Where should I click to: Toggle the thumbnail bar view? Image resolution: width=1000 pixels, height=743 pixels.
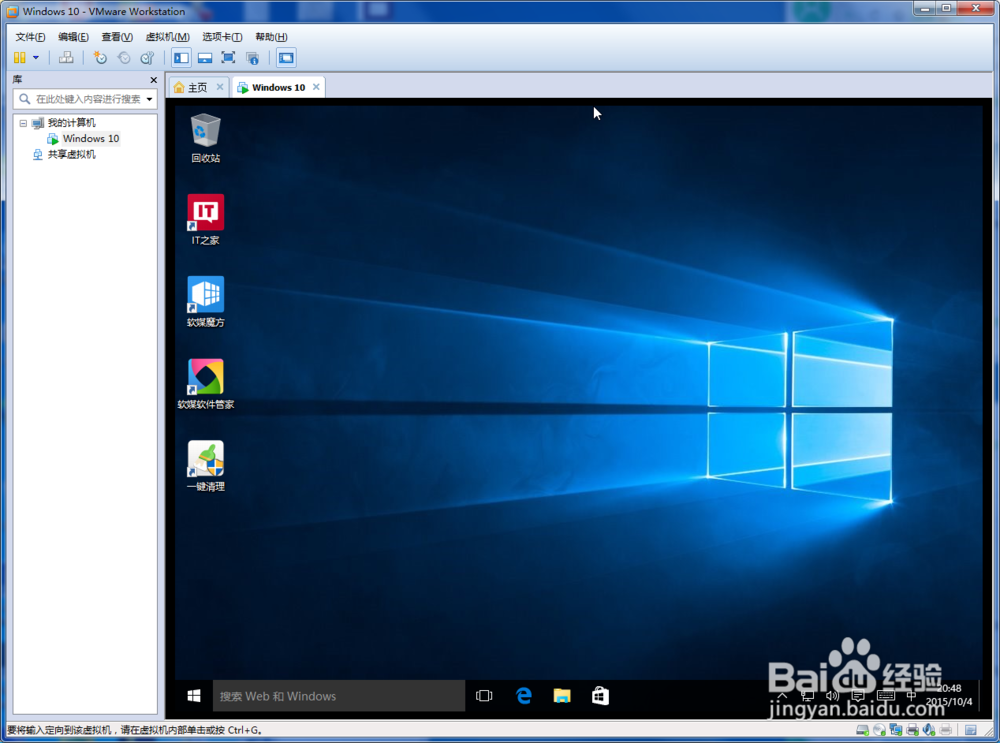coord(205,58)
